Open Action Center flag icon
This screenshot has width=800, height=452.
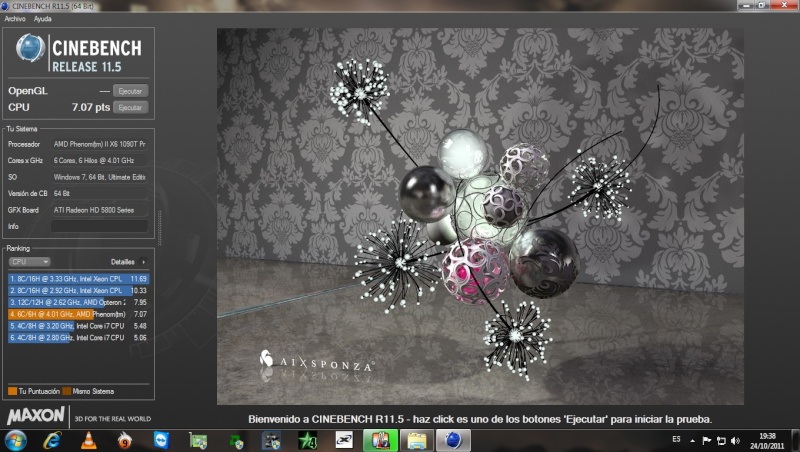coord(707,441)
